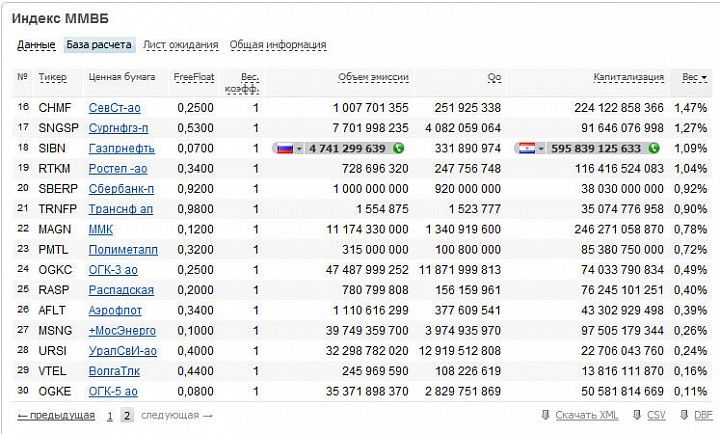Click the 1,47% weight value
Screen dimensions: 720x434
690,108
